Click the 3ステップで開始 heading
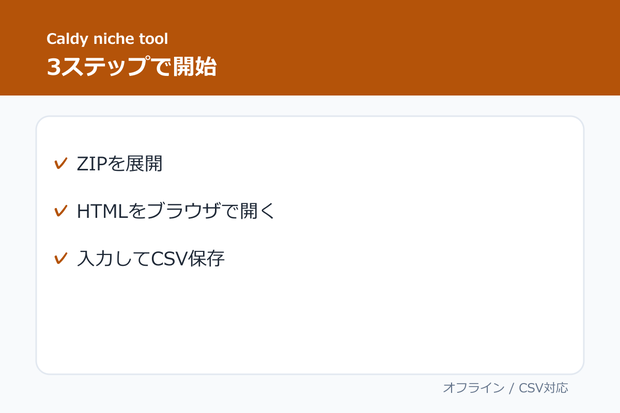This screenshot has width=620, height=413. click(x=132, y=66)
